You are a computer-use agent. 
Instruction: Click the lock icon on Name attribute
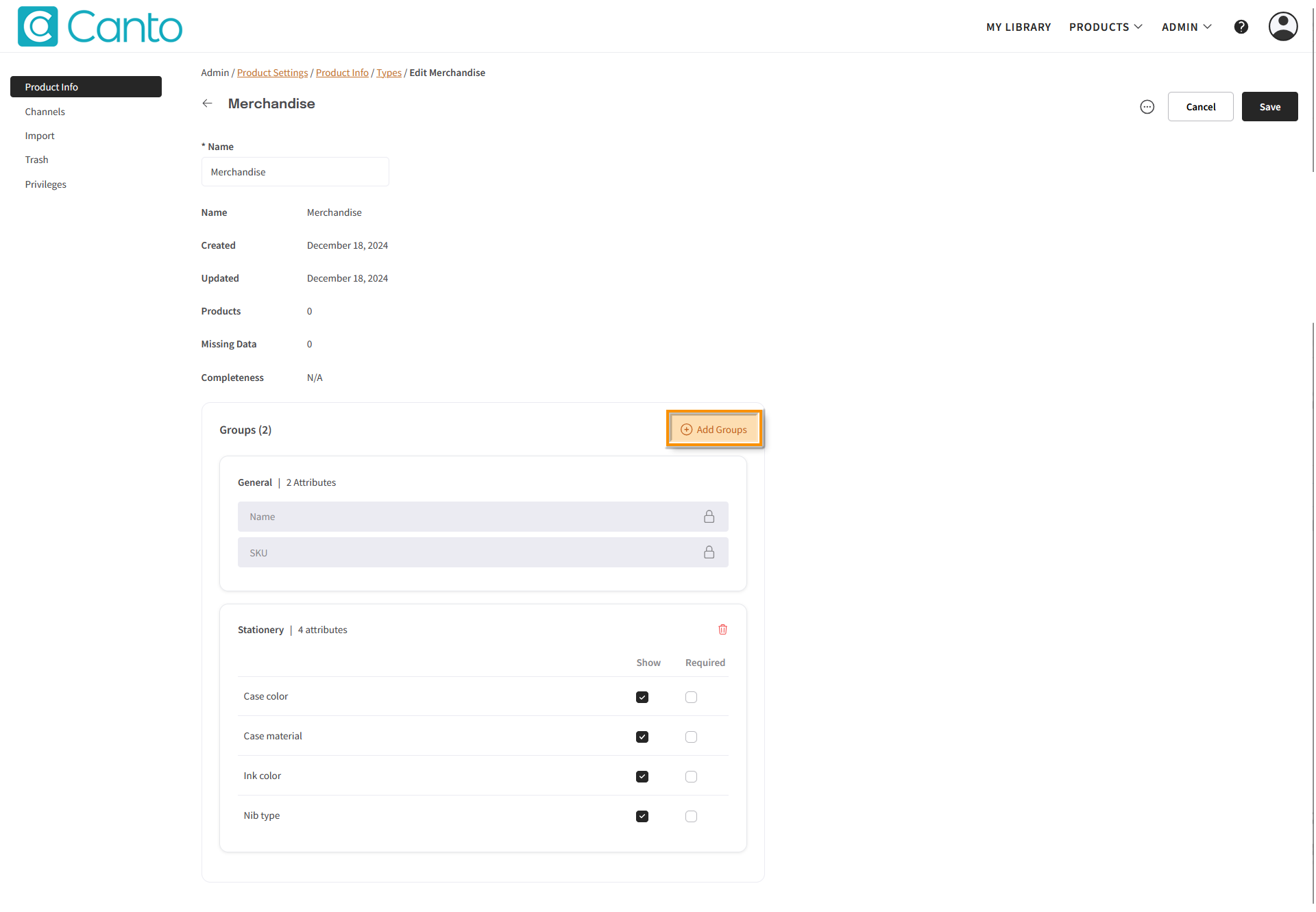tap(709, 517)
